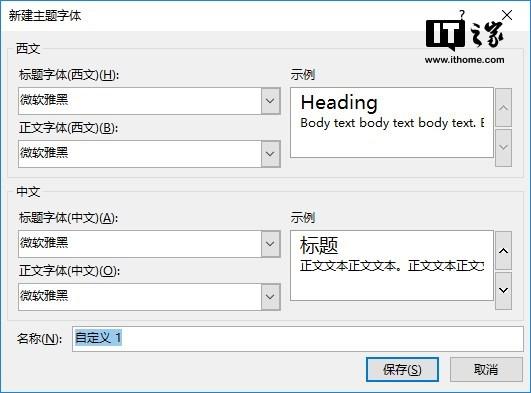This screenshot has height=393, width=531.
Task: Click the 标题字体(中文)(A) label
Action: [69, 218]
